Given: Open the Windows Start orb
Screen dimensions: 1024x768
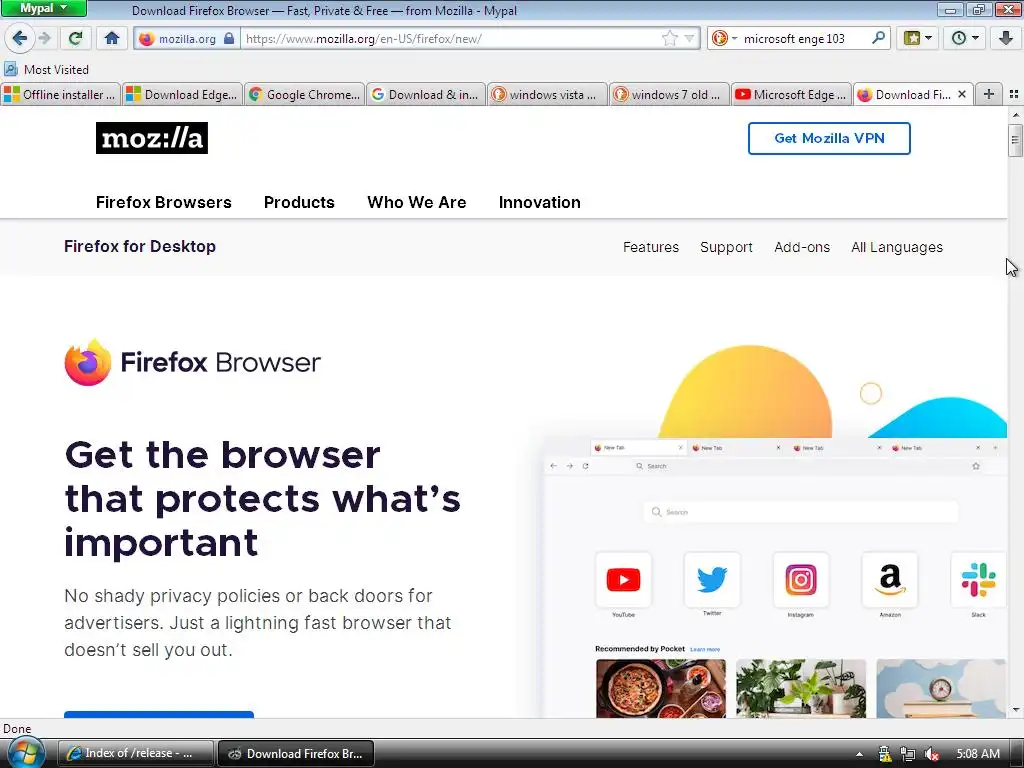Looking at the screenshot, I should [x=24, y=752].
